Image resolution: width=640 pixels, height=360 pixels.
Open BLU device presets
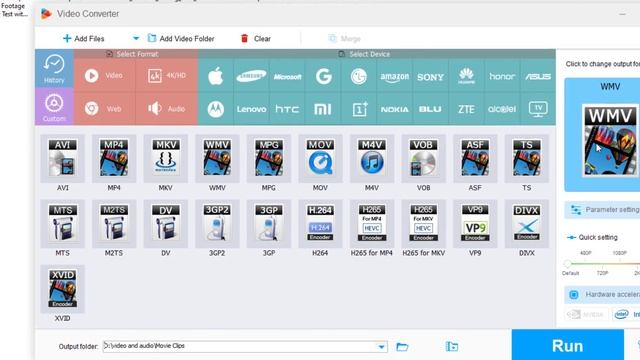pyautogui.click(x=430, y=109)
